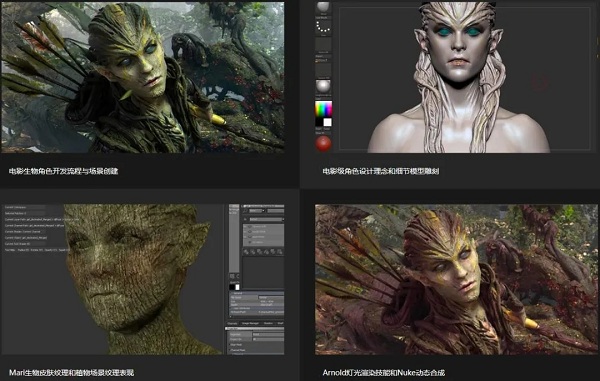Switch to Mari Shelf tab
This screenshot has height=381, width=600.
(x=280, y=323)
